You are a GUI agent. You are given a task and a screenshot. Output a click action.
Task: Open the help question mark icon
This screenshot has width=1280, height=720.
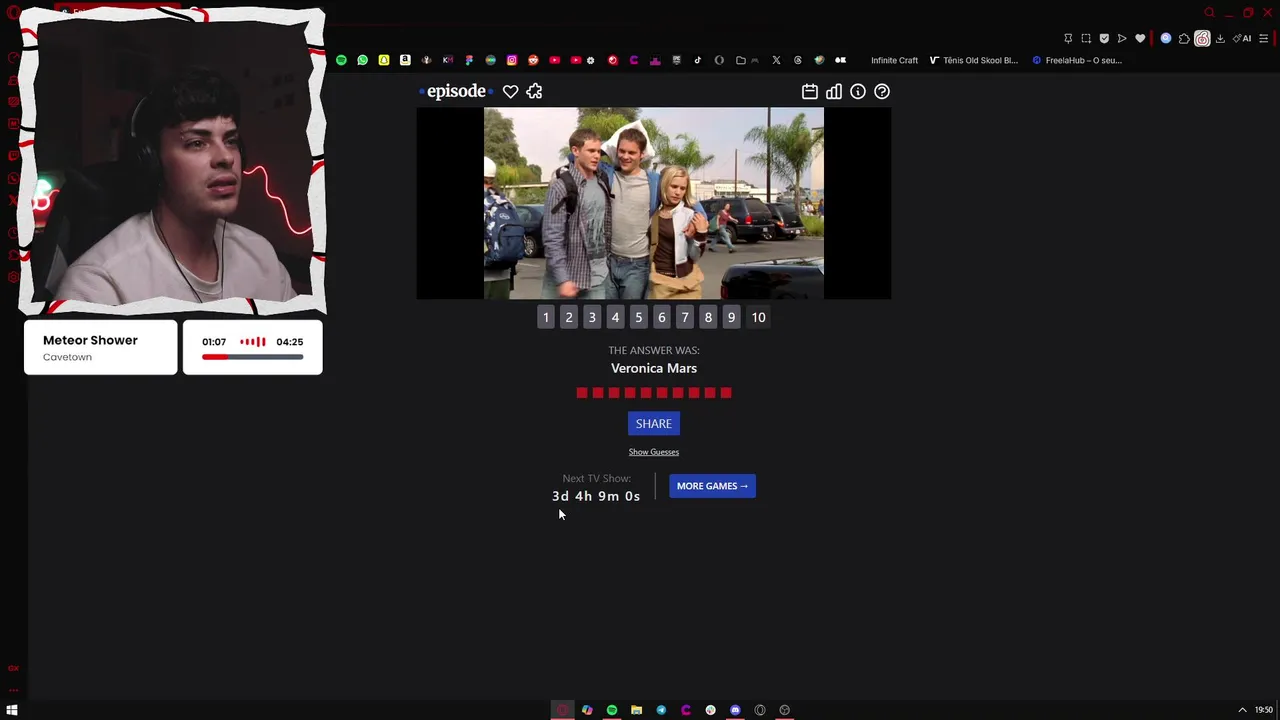[x=882, y=91]
